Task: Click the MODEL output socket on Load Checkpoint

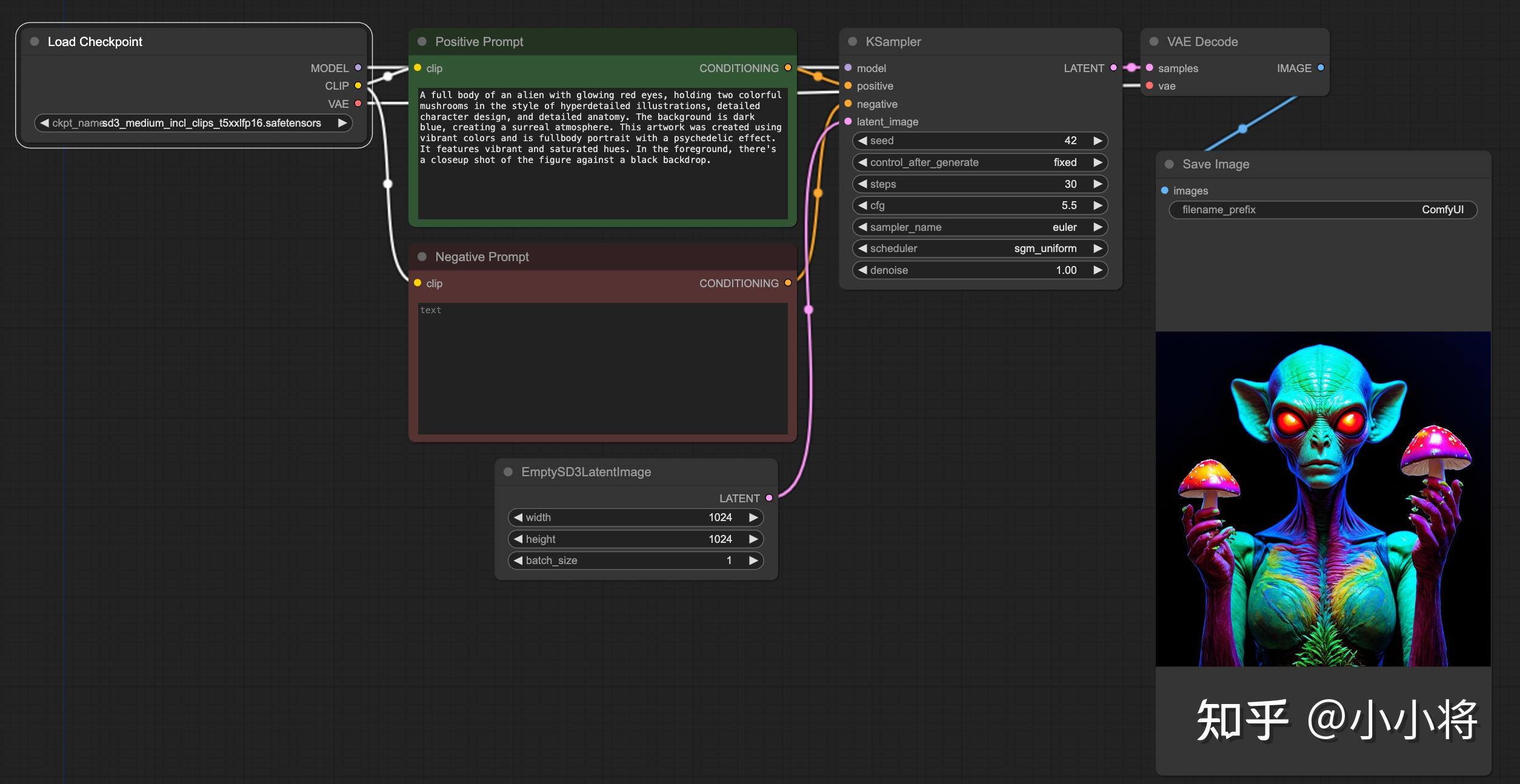Action: click(x=358, y=68)
